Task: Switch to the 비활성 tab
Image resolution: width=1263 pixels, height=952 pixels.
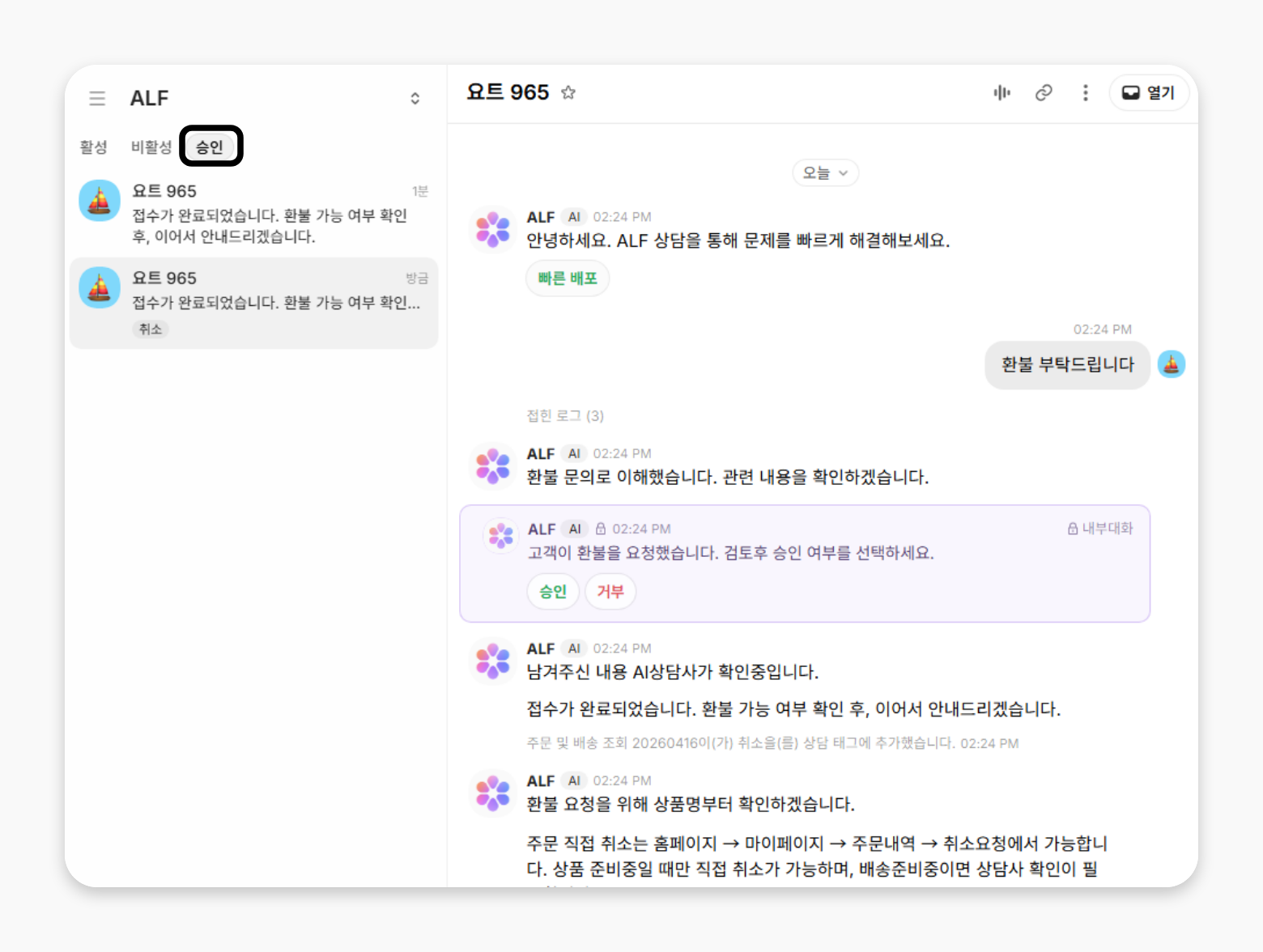Action: click(151, 147)
